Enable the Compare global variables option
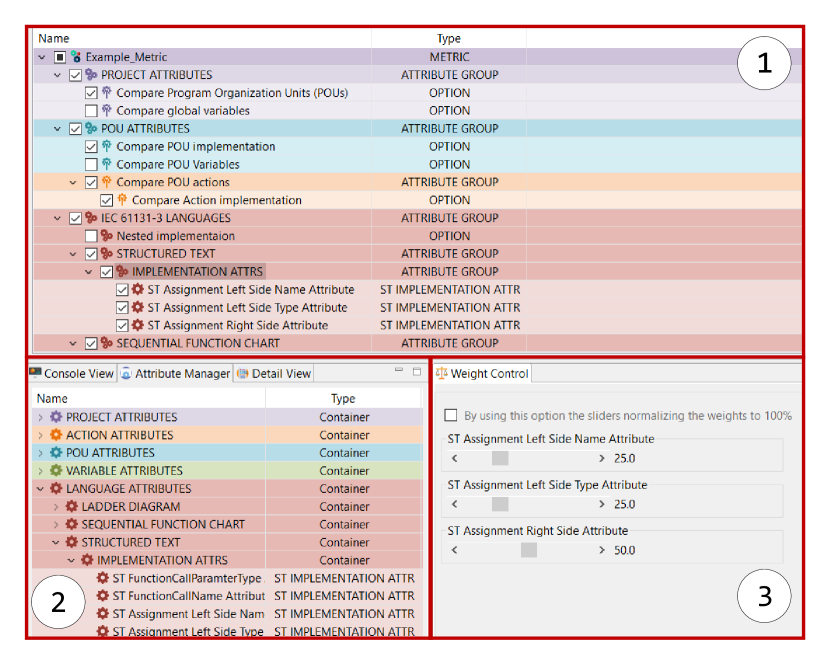This screenshot has height=664, width=830. click(x=91, y=111)
